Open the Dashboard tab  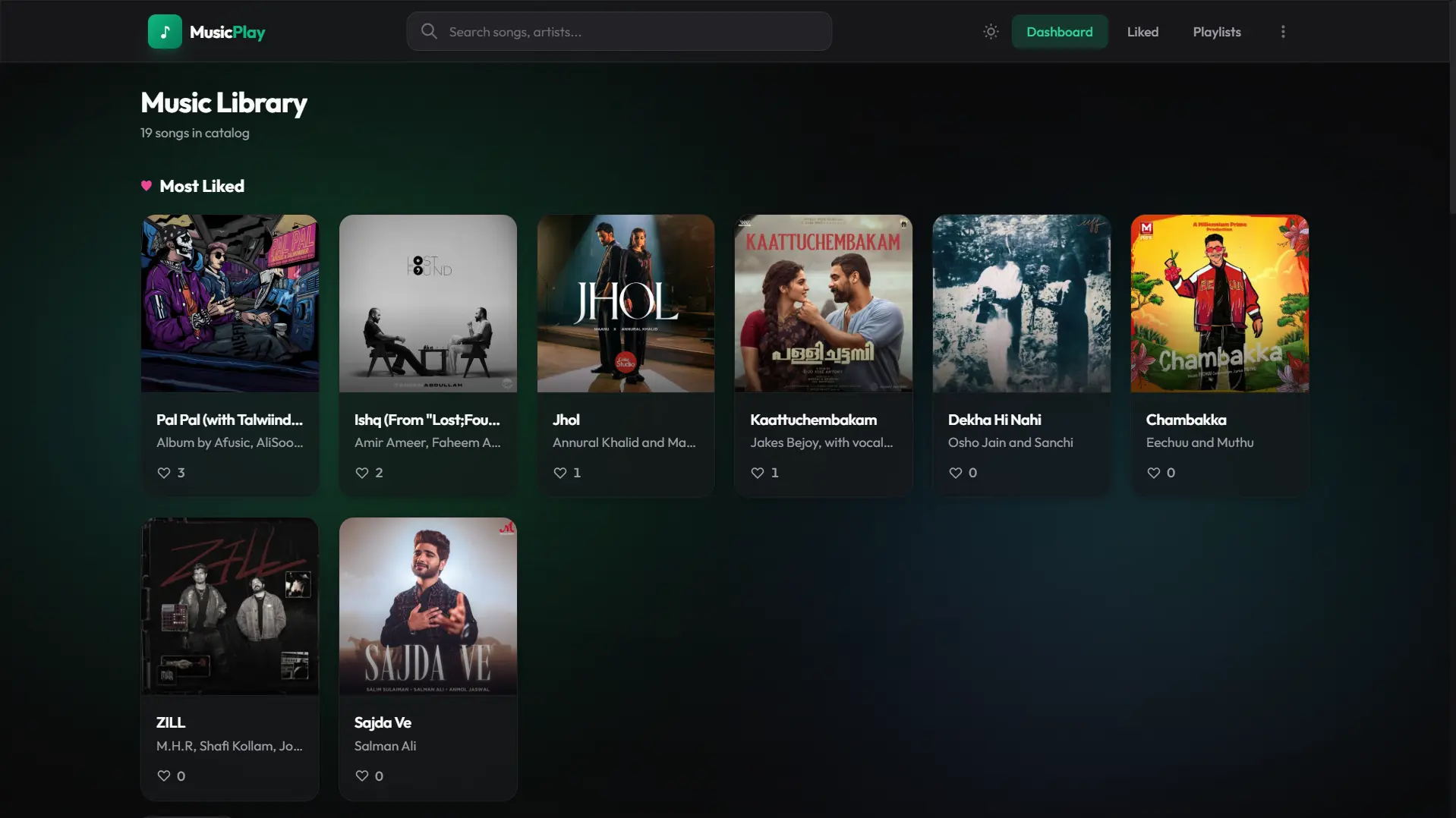1060,32
